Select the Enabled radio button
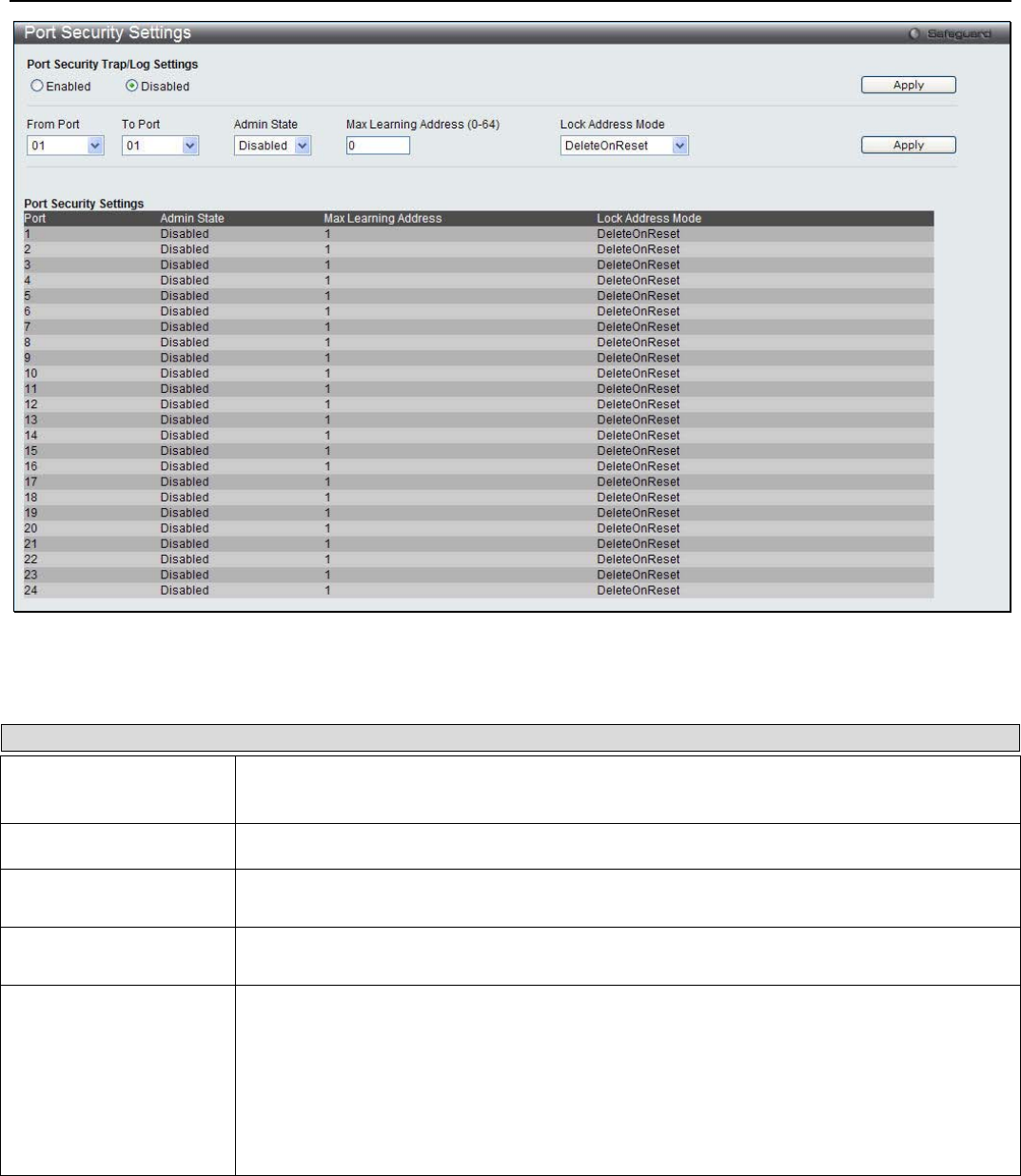Viewport: 1021px width, 1176px height. click(x=37, y=86)
